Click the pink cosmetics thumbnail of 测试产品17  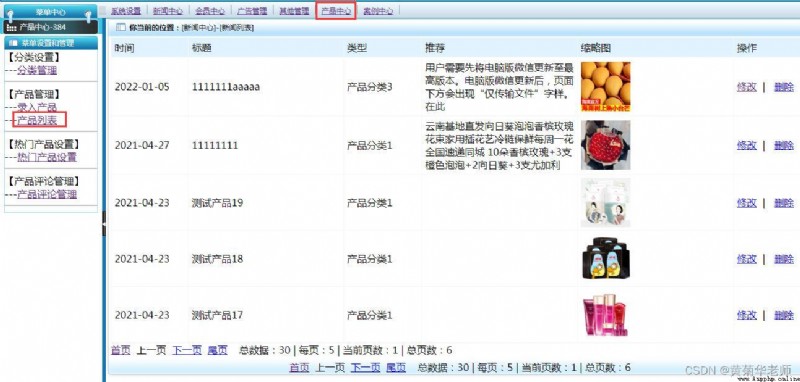tap(606, 315)
